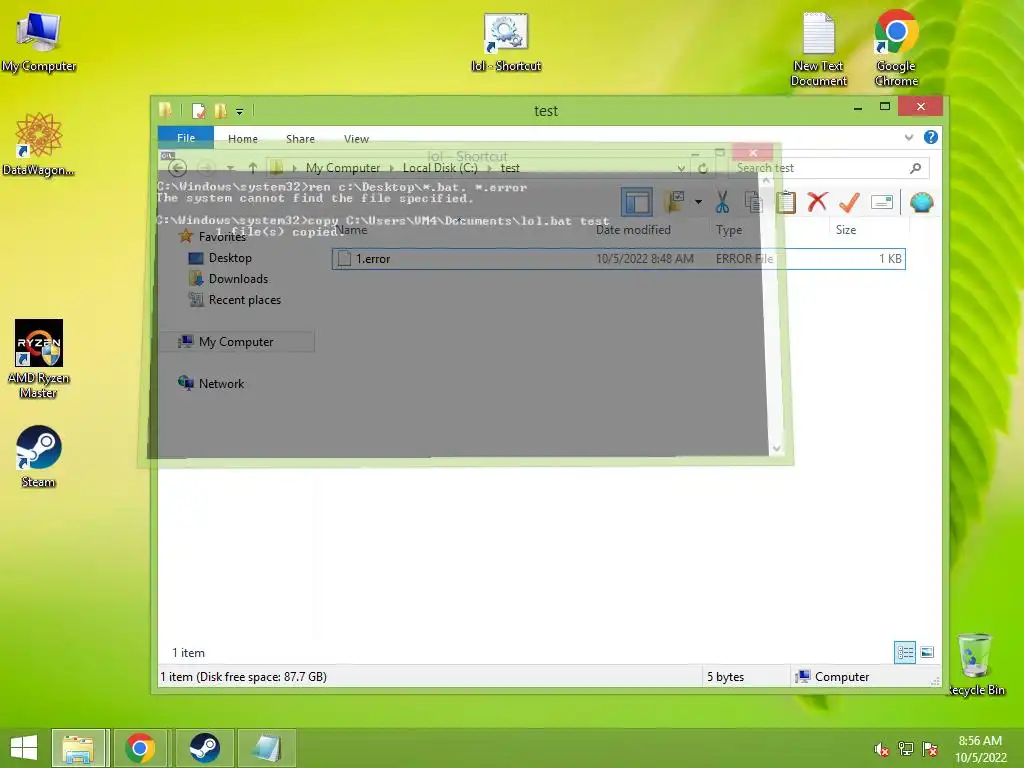Select My Computer desktop icon

(x=39, y=42)
